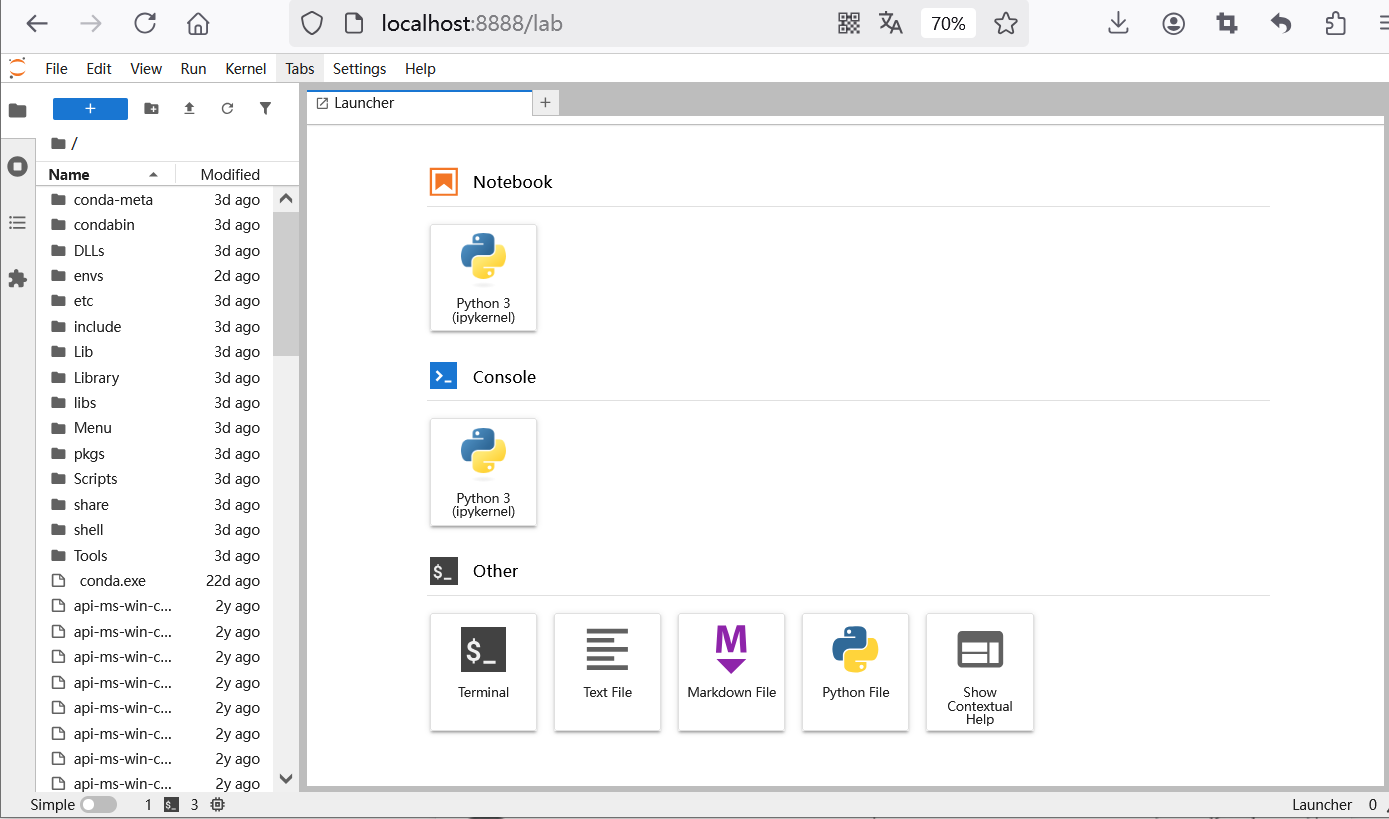Refresh the file browser list
1389x819 pixels.
[x=227, y=109]
